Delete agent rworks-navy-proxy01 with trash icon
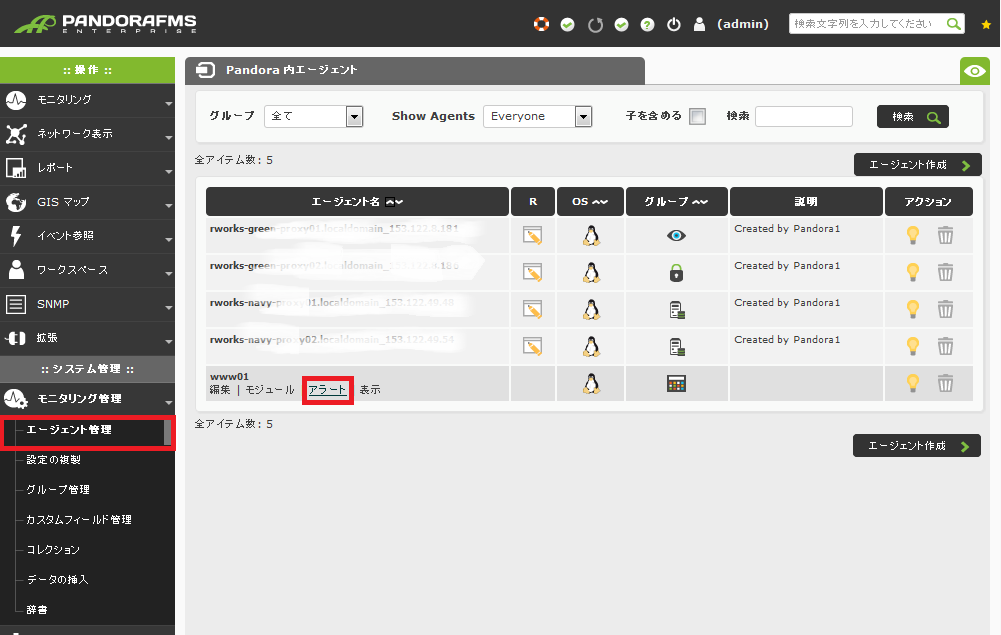 coord(945,310)
